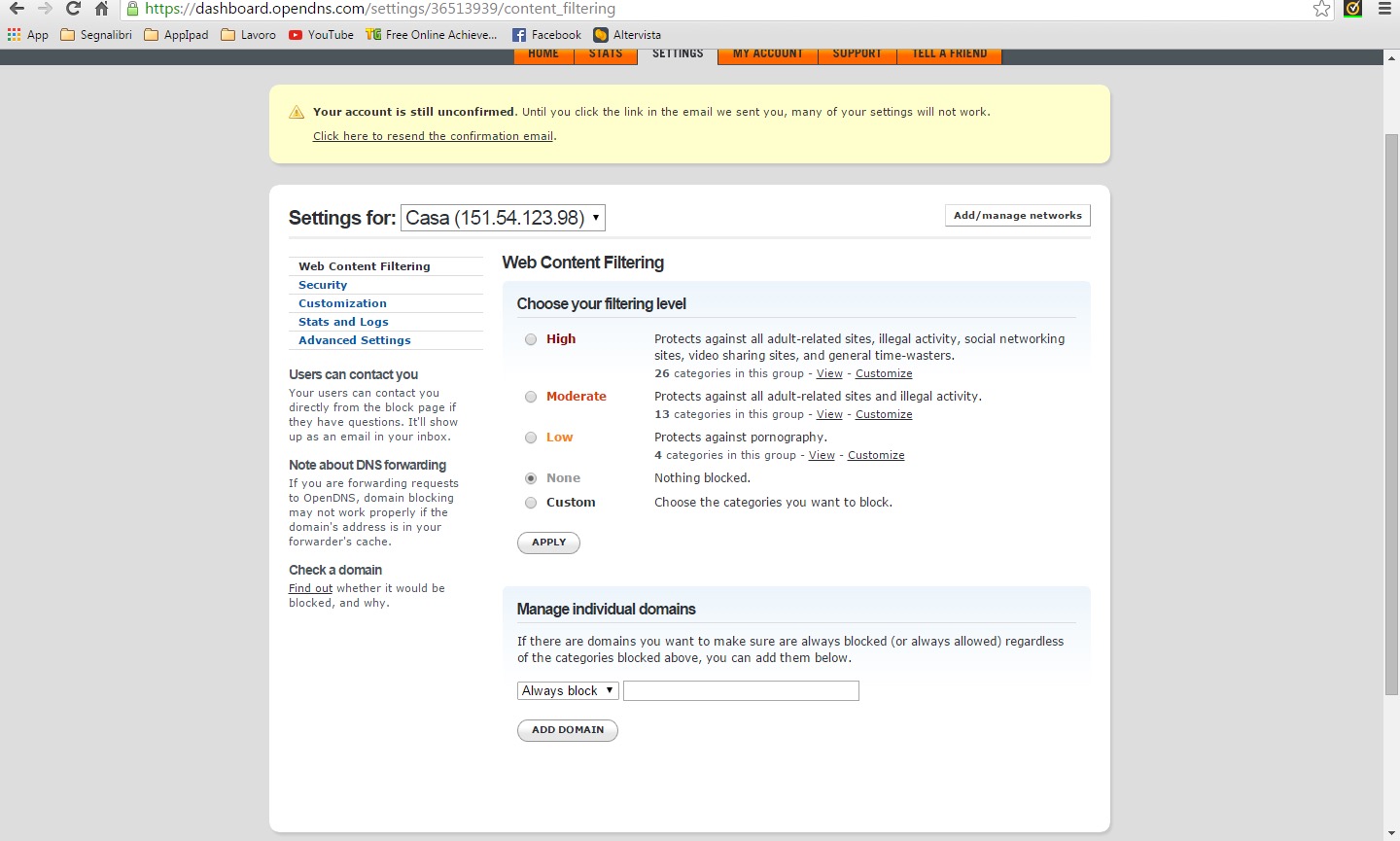Click the Norton extension icon

pyautogui.click(x=1352, y=9)
